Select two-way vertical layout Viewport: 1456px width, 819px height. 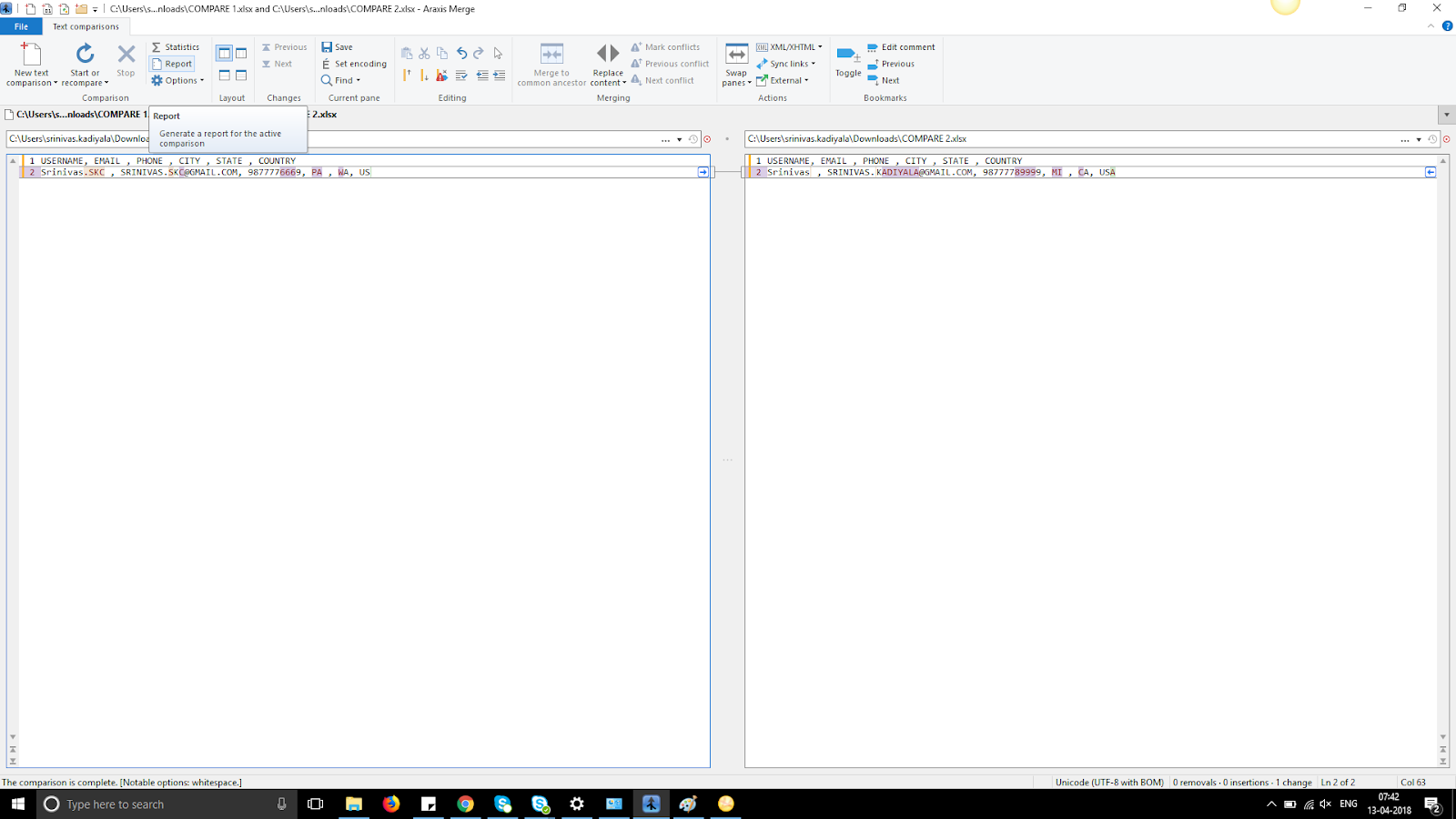pos(224,53)
